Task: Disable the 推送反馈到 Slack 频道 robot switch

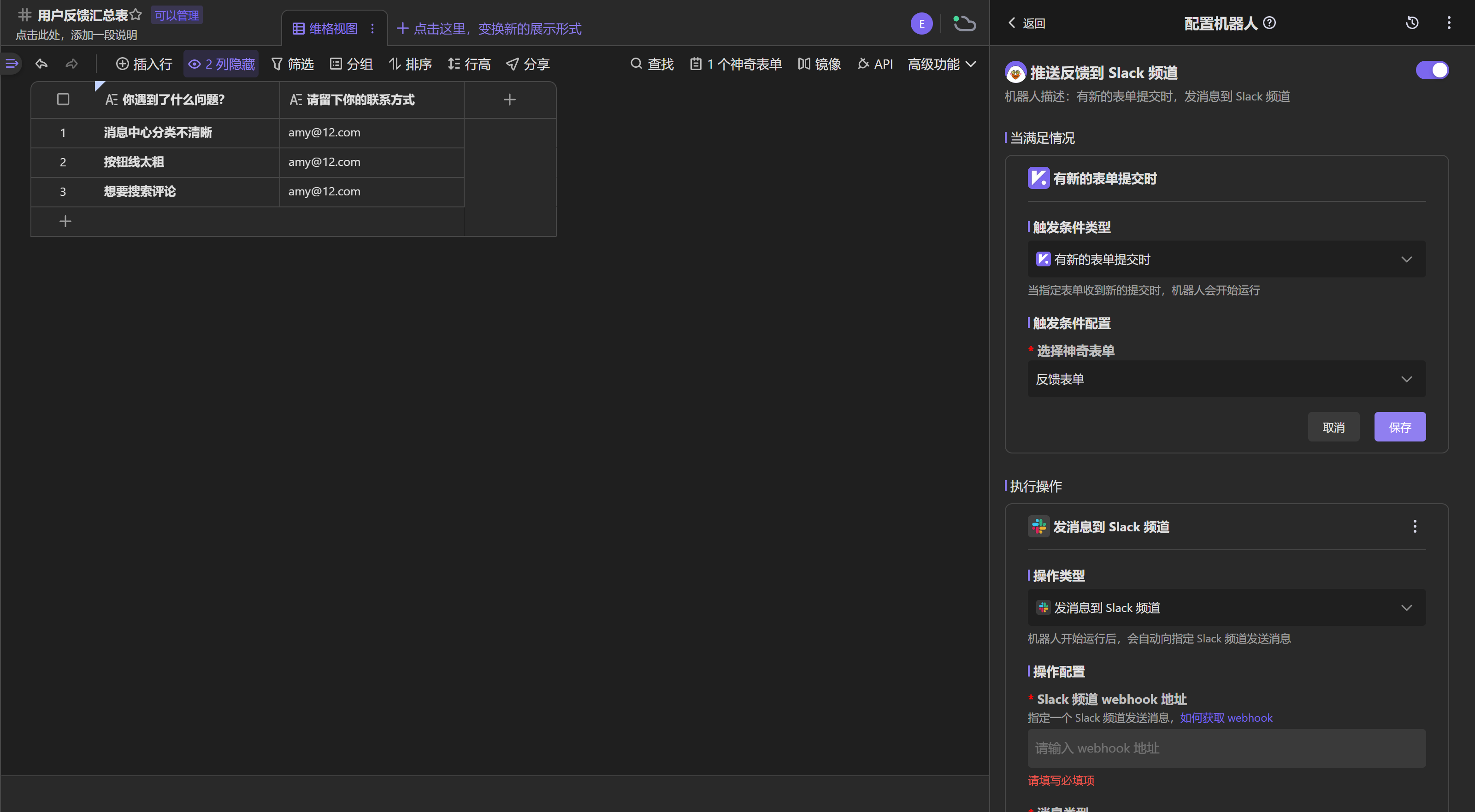Action: 1432,71
